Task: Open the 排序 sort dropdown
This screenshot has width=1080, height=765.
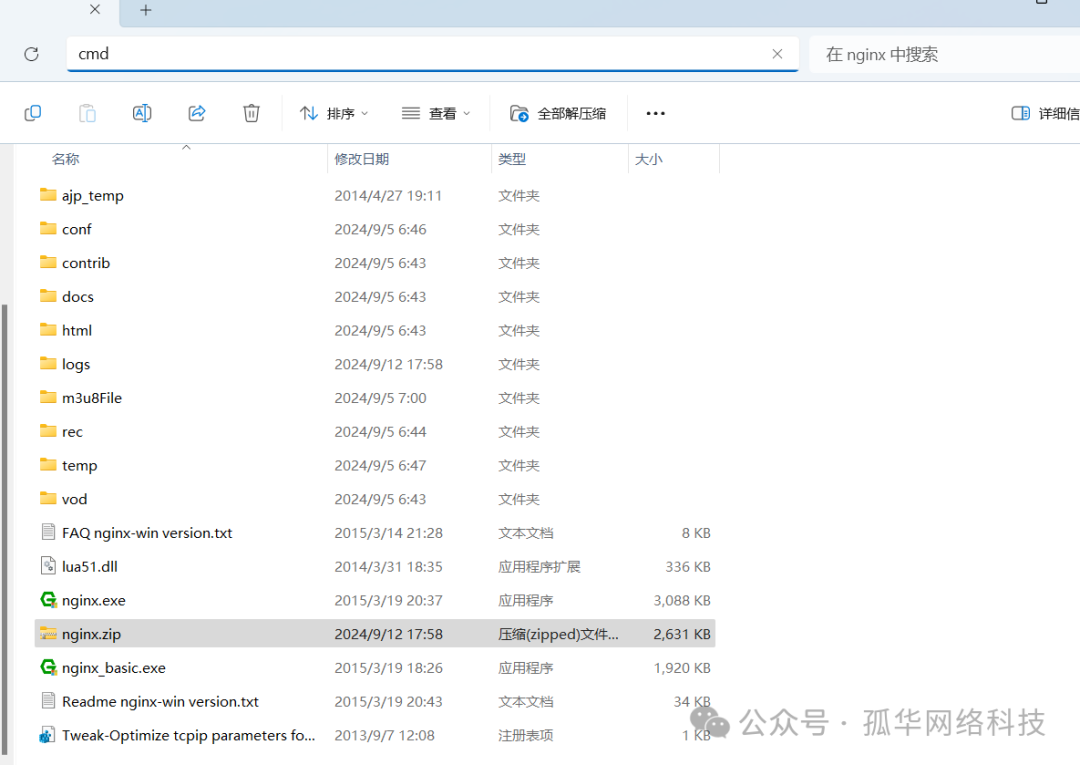Action: click(x=334, y=113)
